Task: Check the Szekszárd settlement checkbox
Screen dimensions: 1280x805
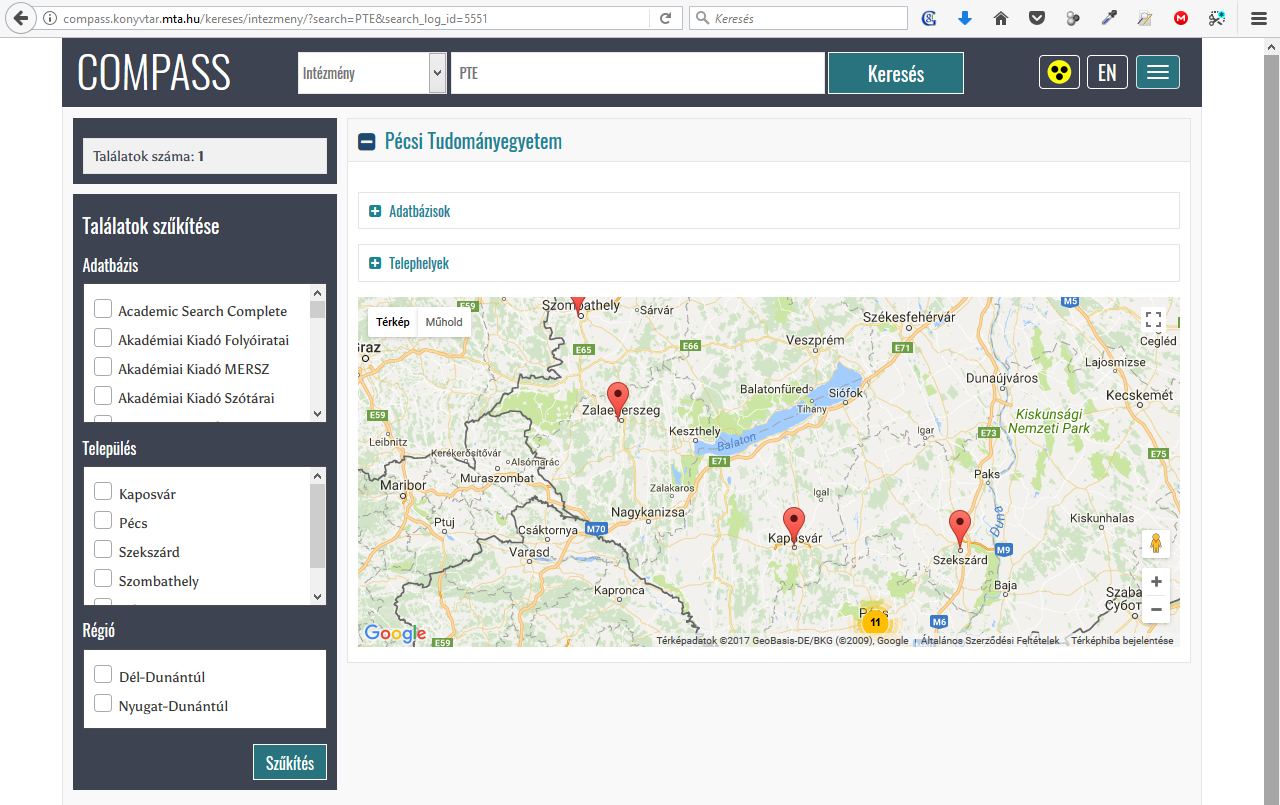Action: [x=103, y=550]
